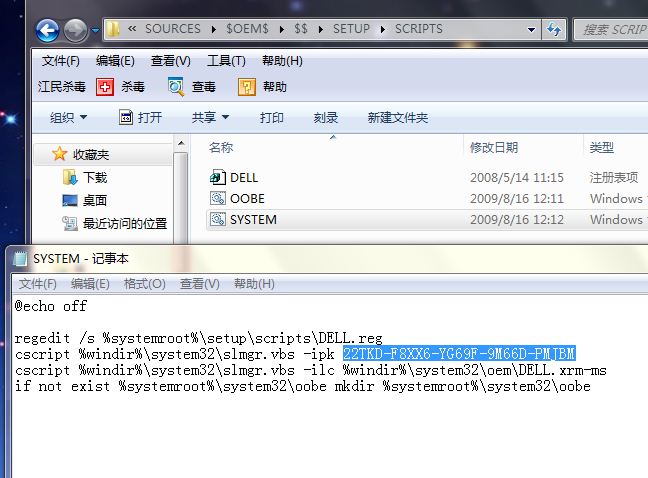The image size is (648, 478).
Task: Click the highlighted product key text
Action: tap(459, 354)
